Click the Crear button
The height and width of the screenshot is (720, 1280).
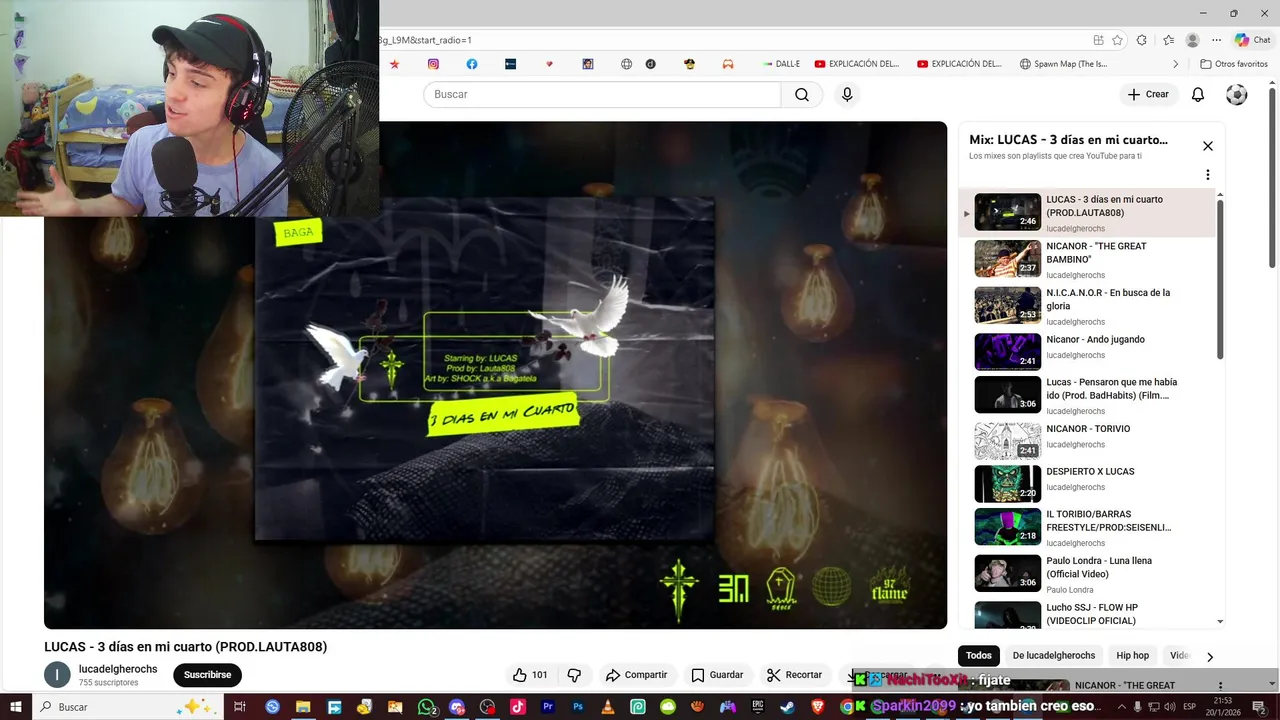pos(1147,94)
